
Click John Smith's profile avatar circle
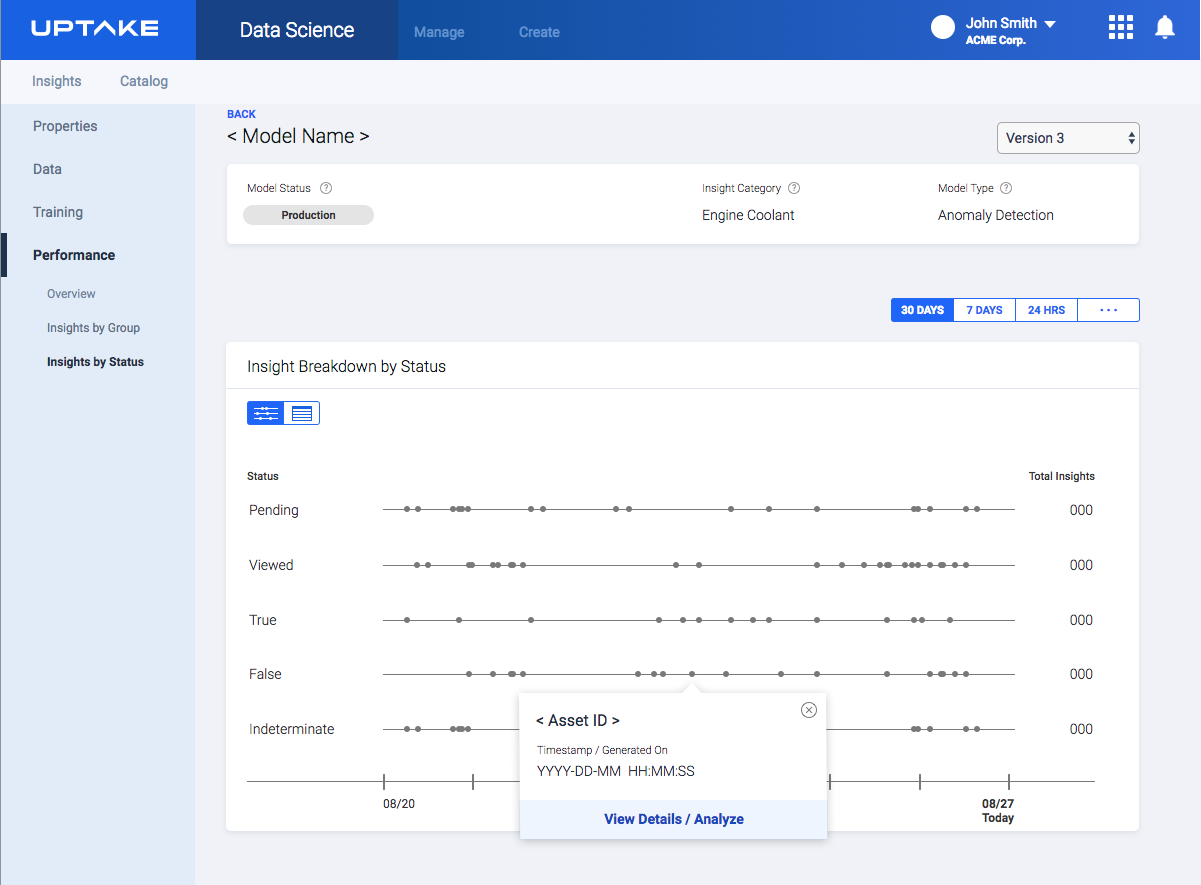(943, 27)
